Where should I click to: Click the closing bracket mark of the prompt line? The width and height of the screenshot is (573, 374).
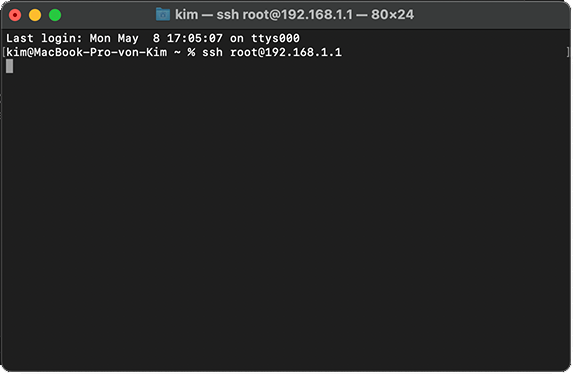(568, 52)
